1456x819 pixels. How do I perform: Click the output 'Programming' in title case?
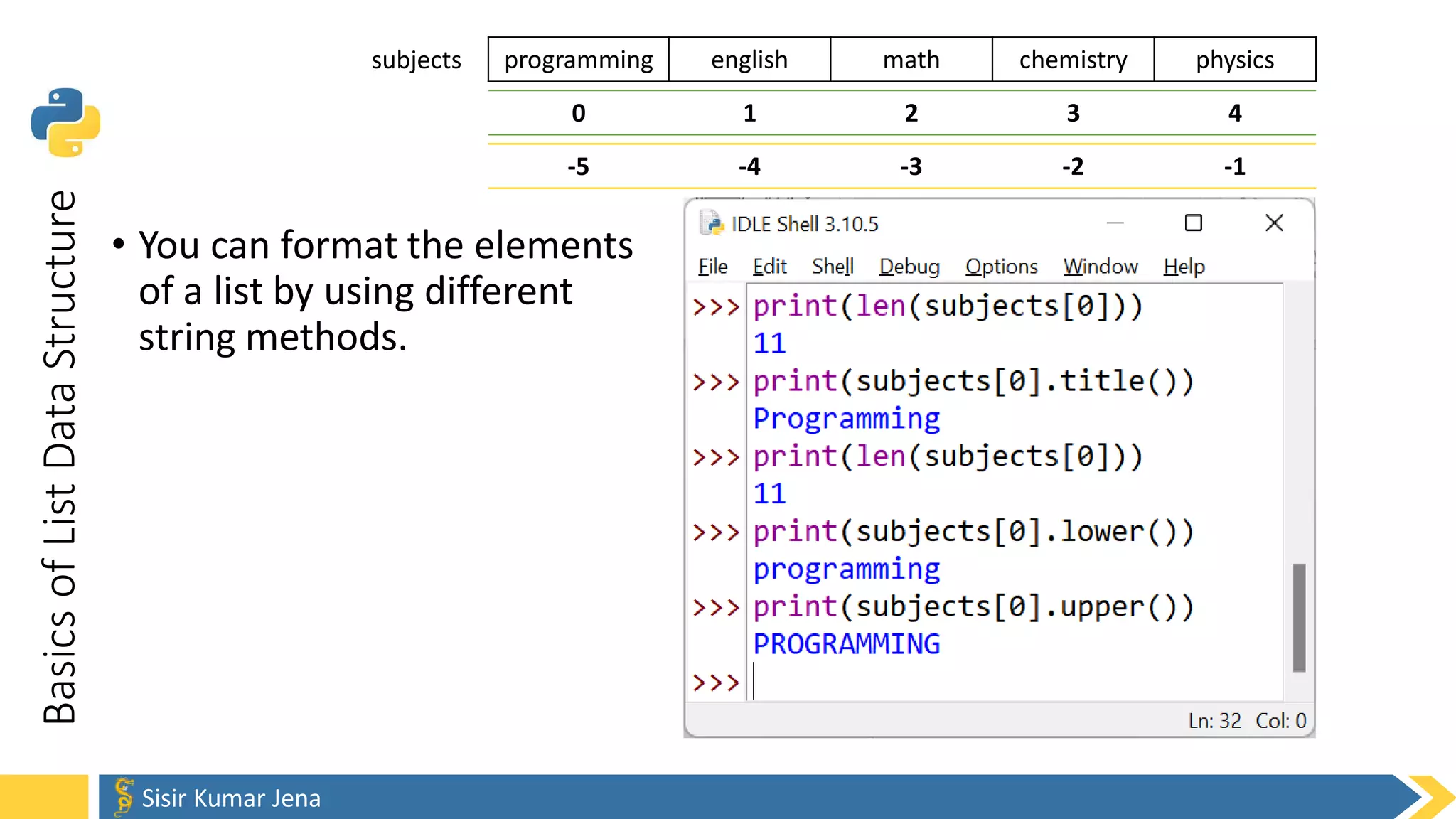(x=847, y=419)
